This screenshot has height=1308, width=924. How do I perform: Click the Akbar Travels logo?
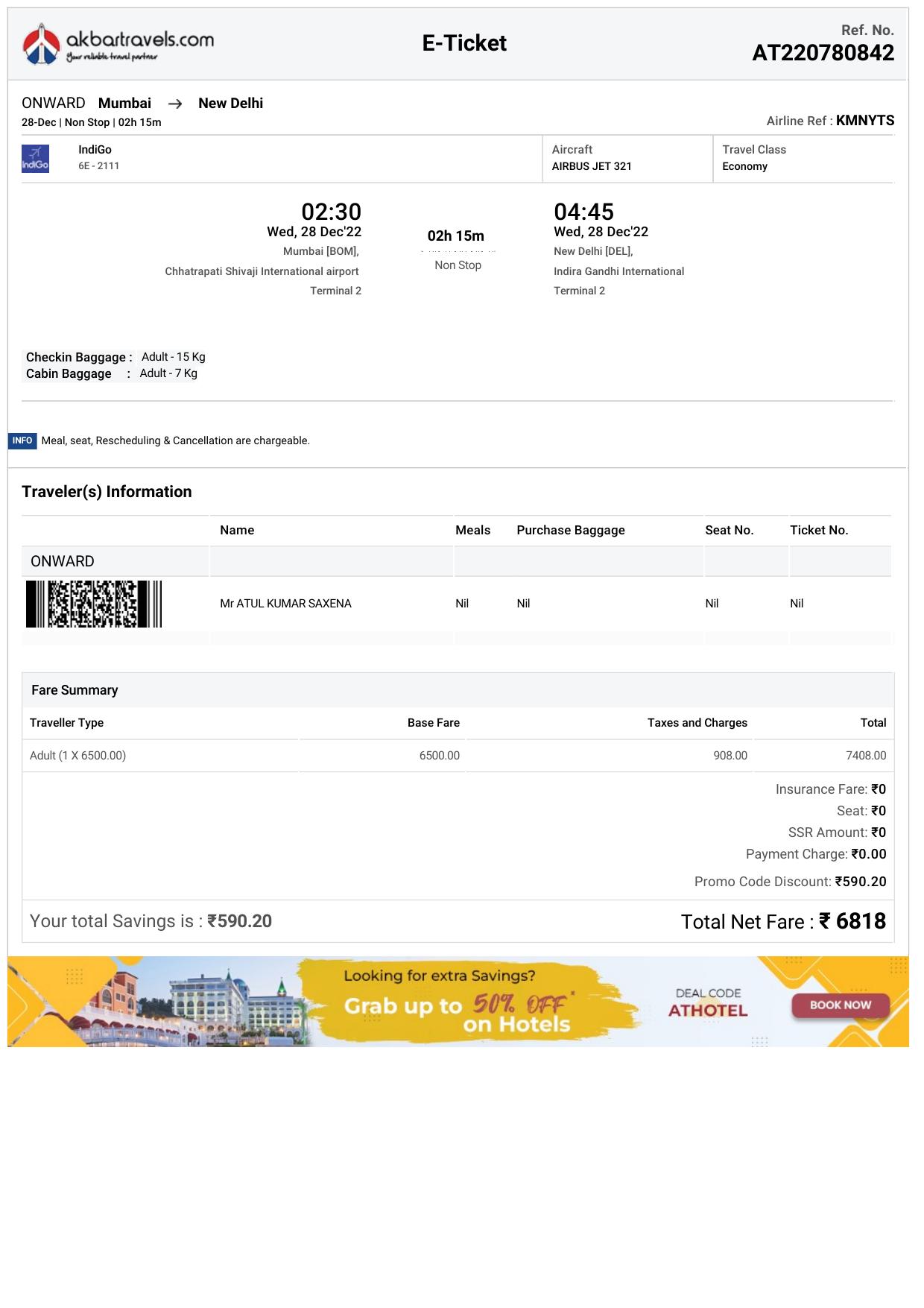click(x=118, y=44)
